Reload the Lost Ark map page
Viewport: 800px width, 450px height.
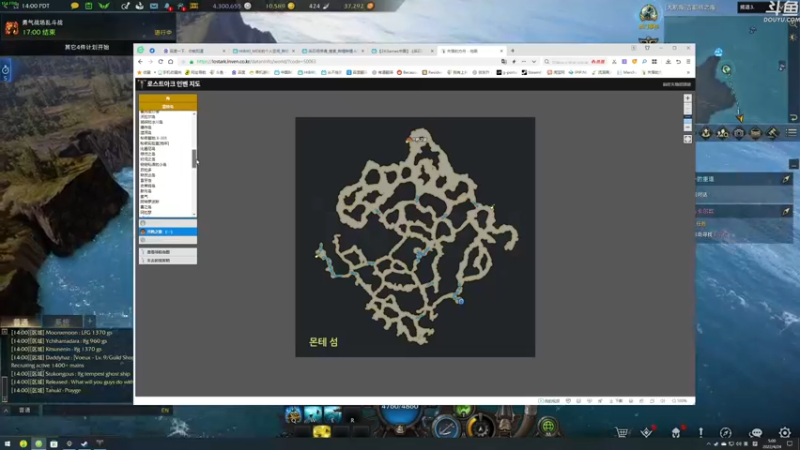pos(160,62)
